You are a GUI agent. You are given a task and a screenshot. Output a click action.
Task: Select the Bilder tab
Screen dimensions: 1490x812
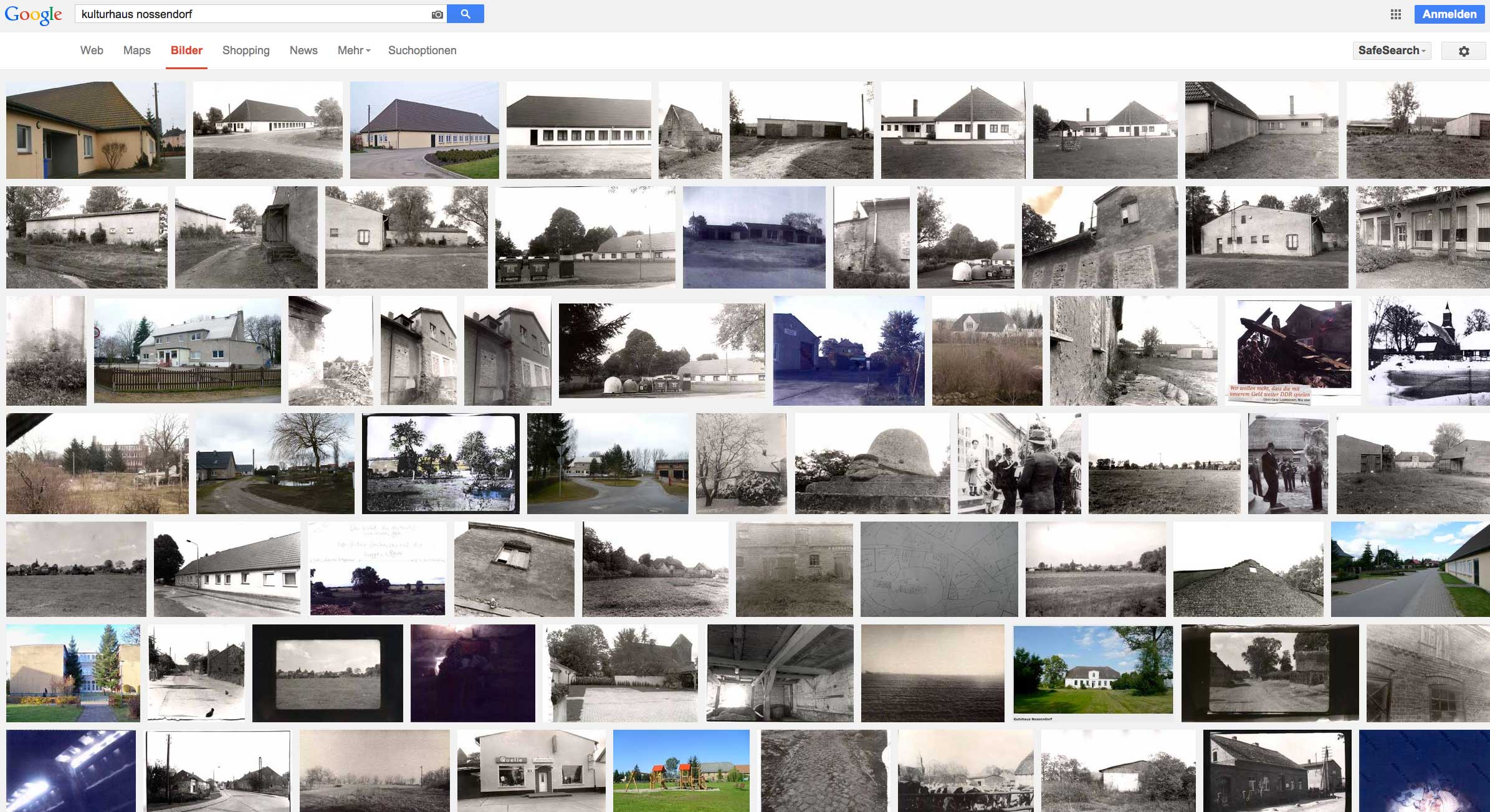186,50
